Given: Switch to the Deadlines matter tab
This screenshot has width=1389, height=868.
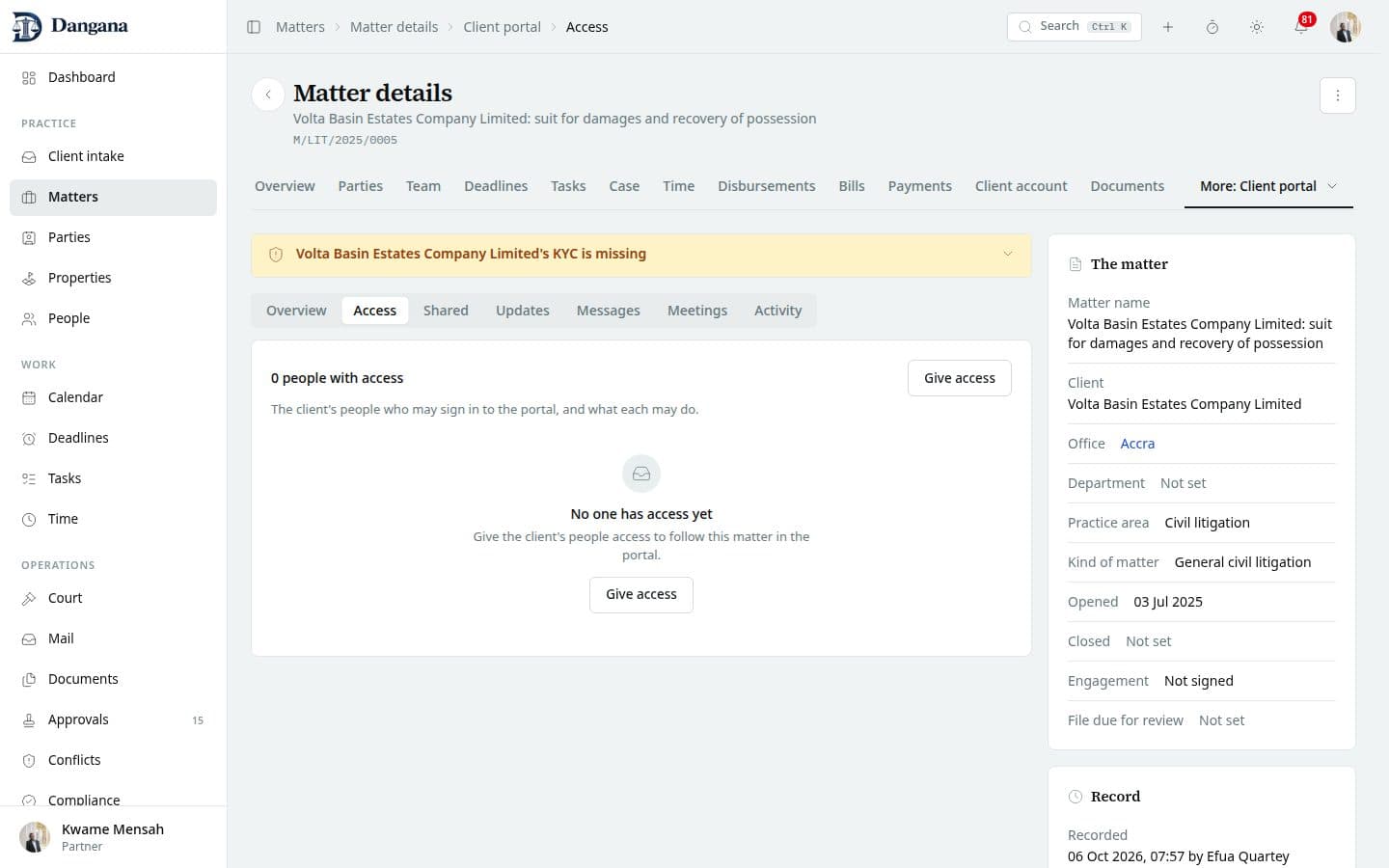Looking at the screenshot, I should (496, 186).
